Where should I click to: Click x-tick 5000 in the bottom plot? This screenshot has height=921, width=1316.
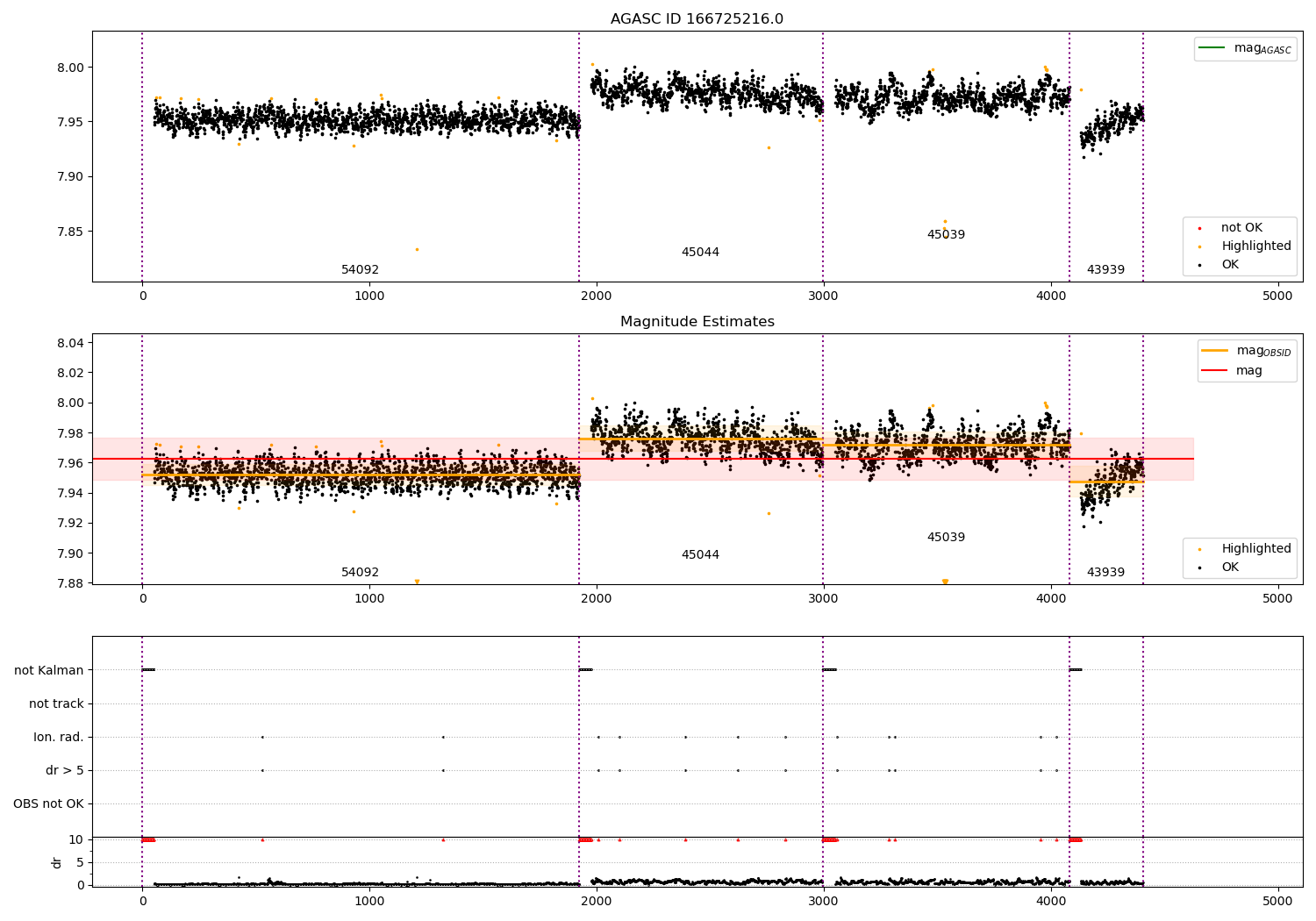pyautogui.click(x=1277, y=901)
